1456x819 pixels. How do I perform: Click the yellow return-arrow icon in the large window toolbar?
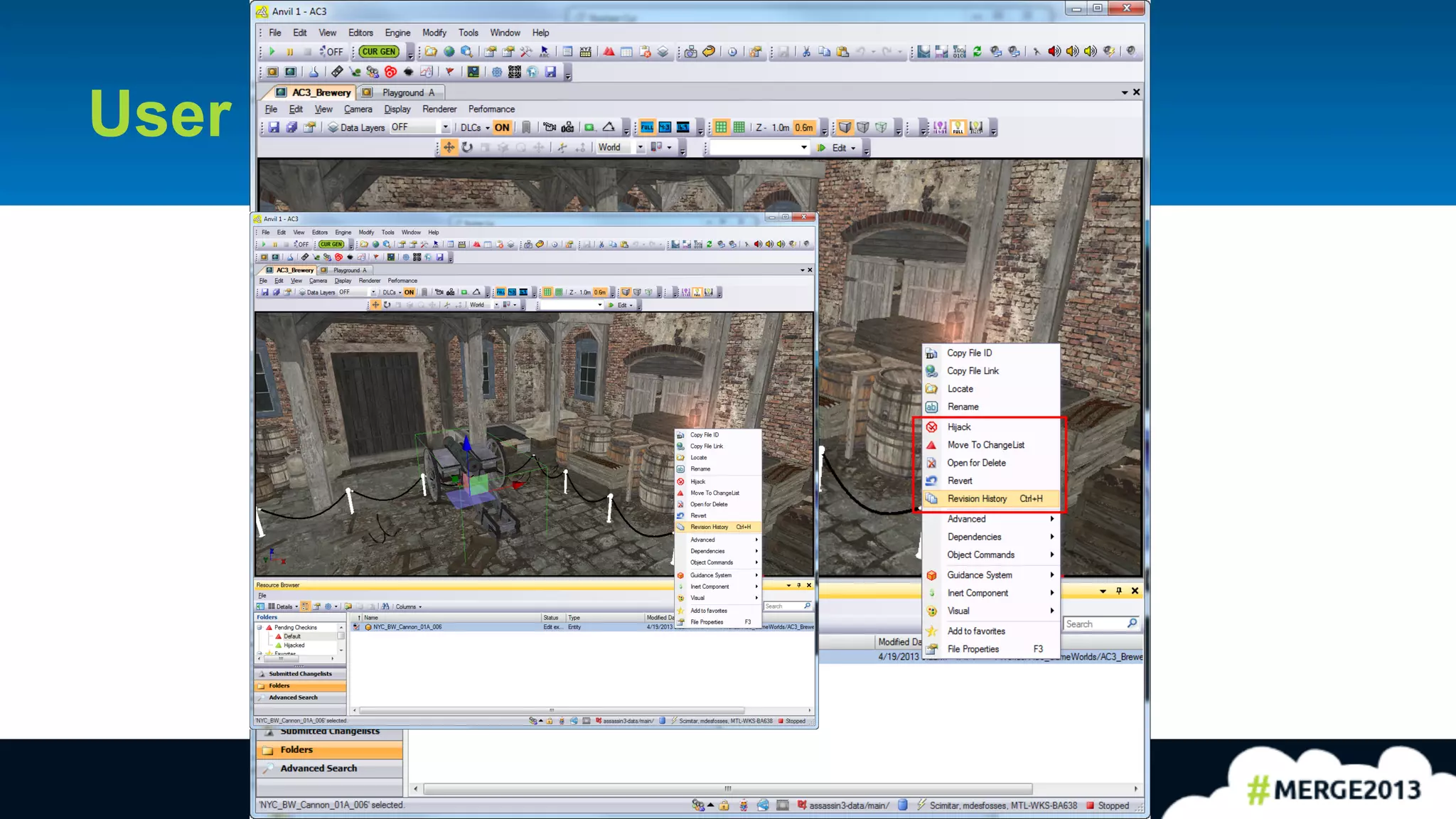(x=709, y=51)
